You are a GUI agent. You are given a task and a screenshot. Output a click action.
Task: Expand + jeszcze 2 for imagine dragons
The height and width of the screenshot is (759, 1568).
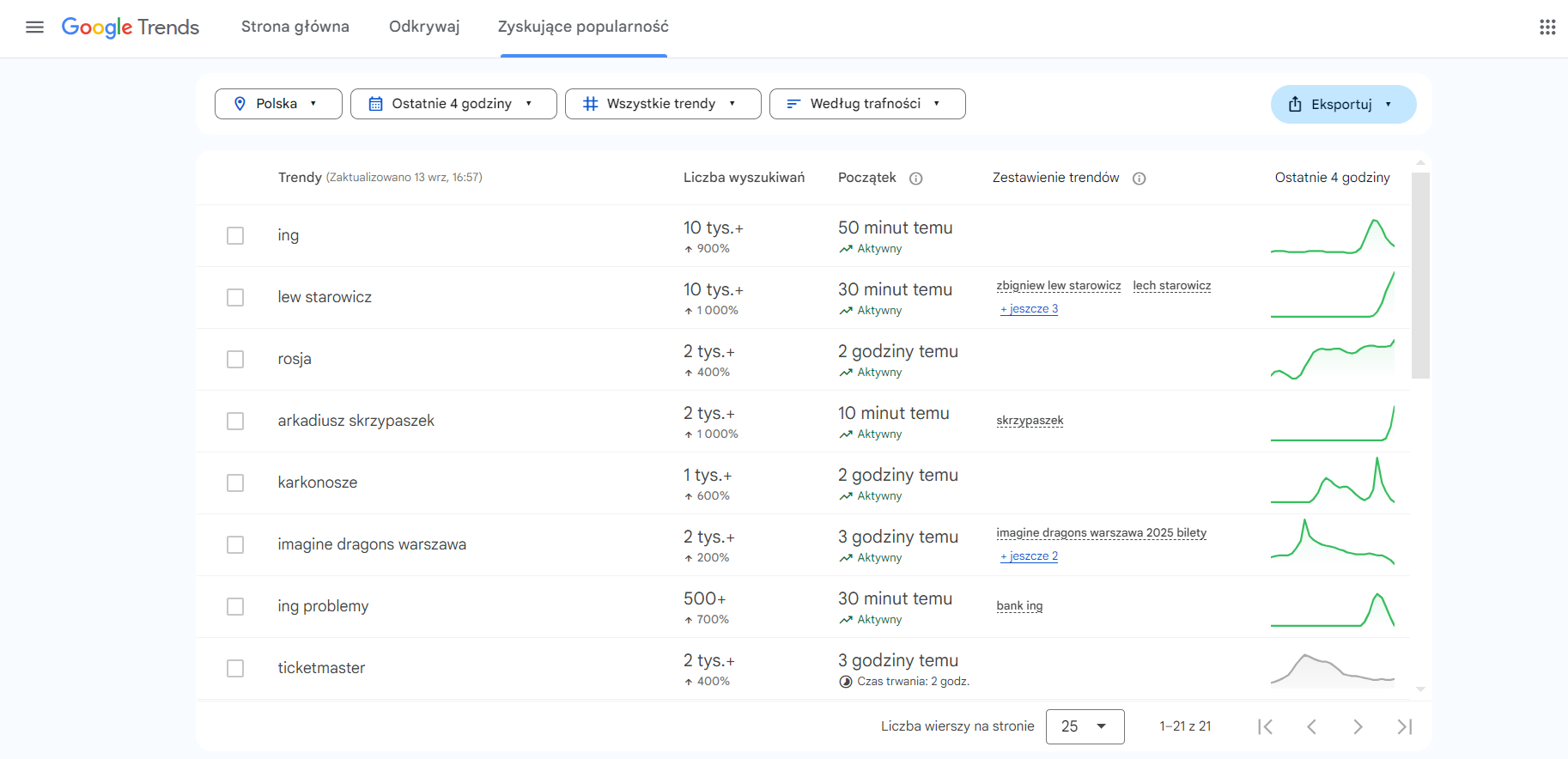click(x=1029, y=556)
